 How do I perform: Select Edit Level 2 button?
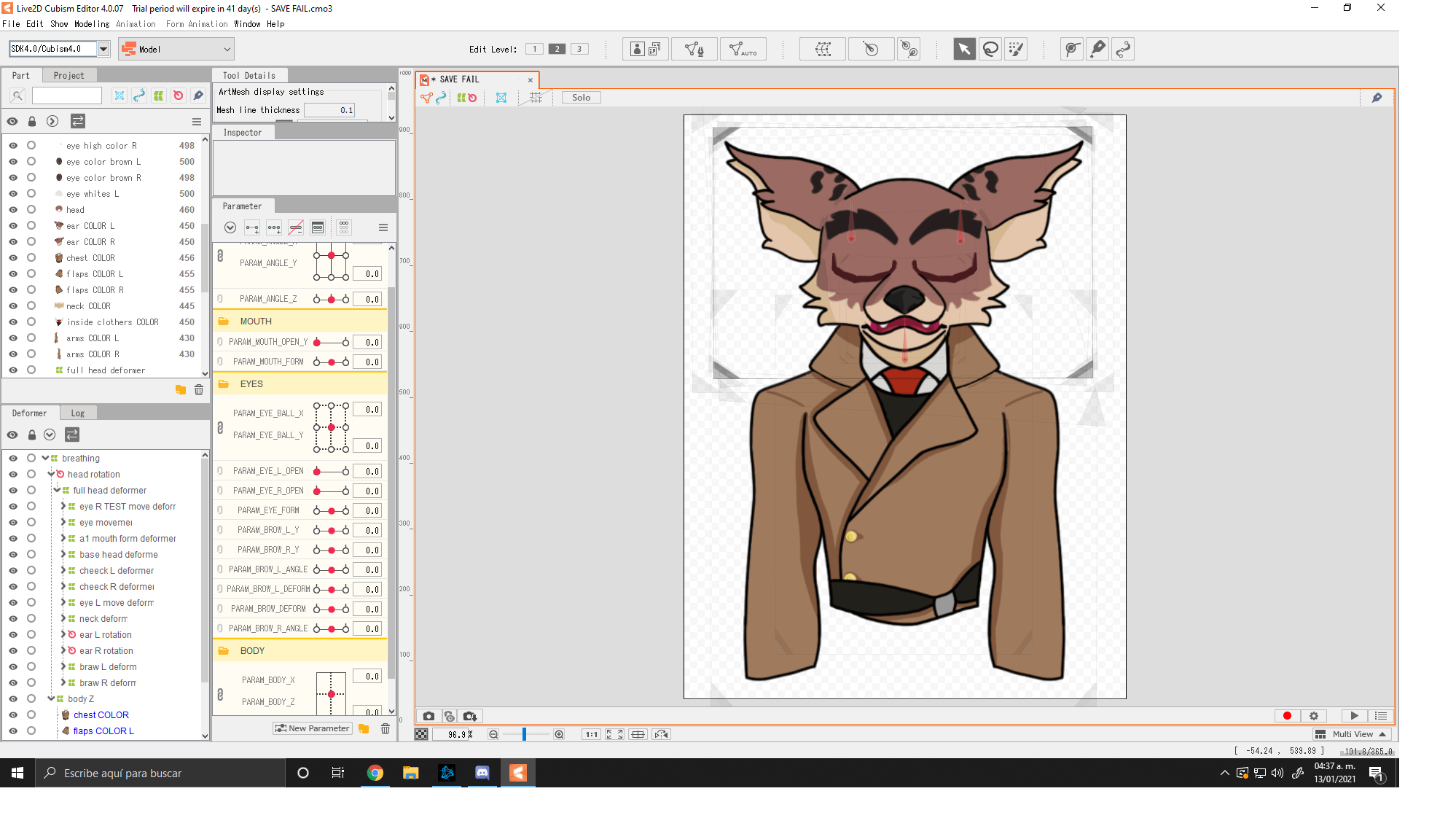pyautogui.click(x=557, y=48)
